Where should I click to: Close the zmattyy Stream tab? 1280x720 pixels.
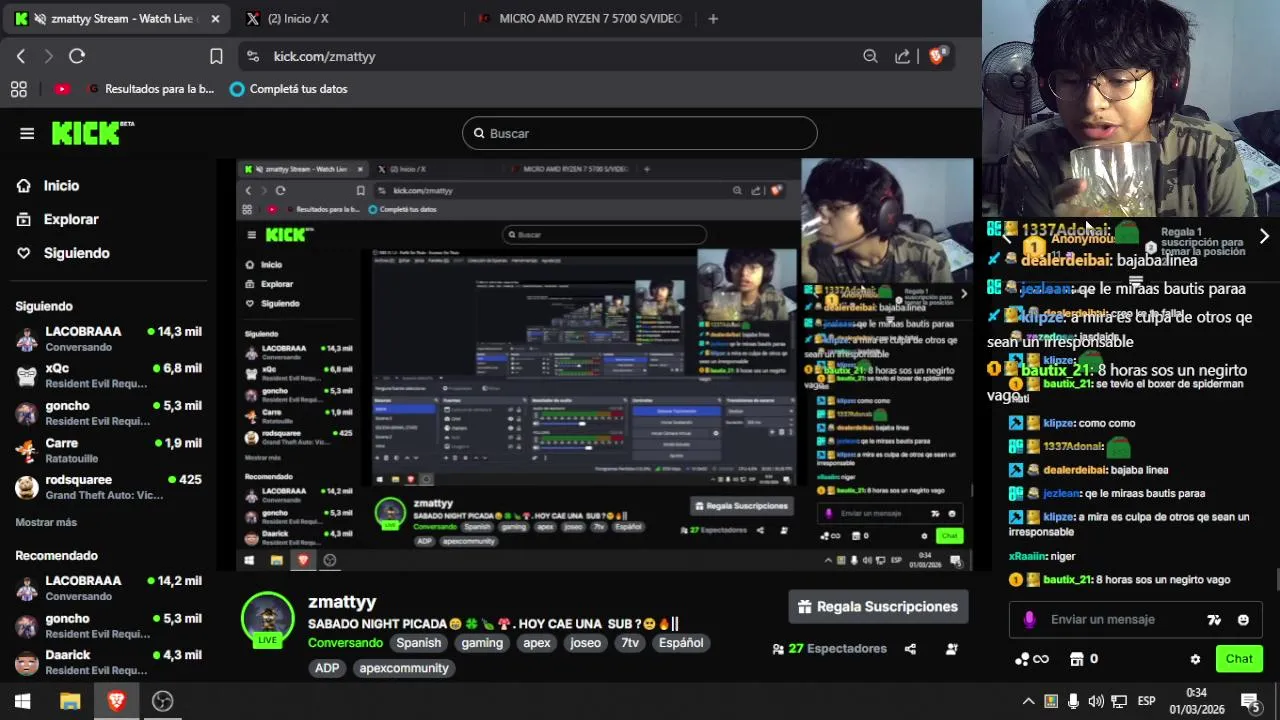coord(215,19)
